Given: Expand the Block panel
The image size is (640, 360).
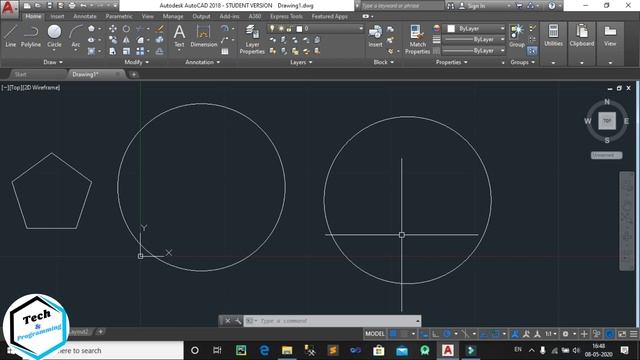Looking at the screenshot, I should (x=384, y=62).
